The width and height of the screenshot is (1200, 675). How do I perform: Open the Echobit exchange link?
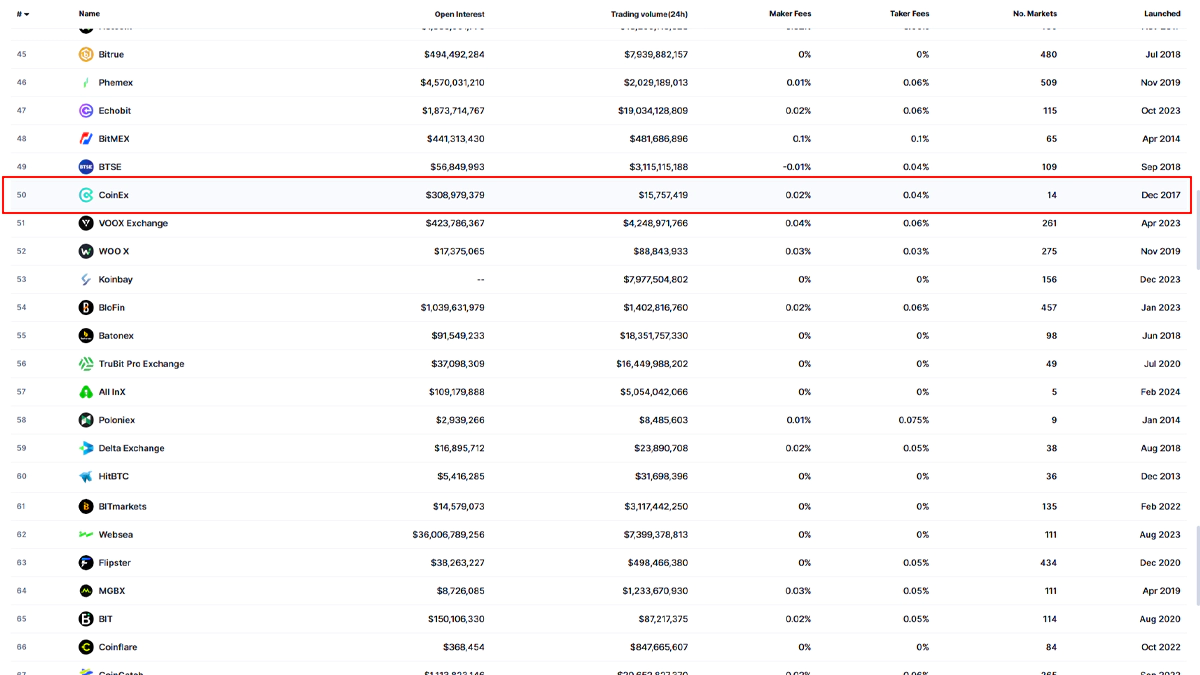114,111
